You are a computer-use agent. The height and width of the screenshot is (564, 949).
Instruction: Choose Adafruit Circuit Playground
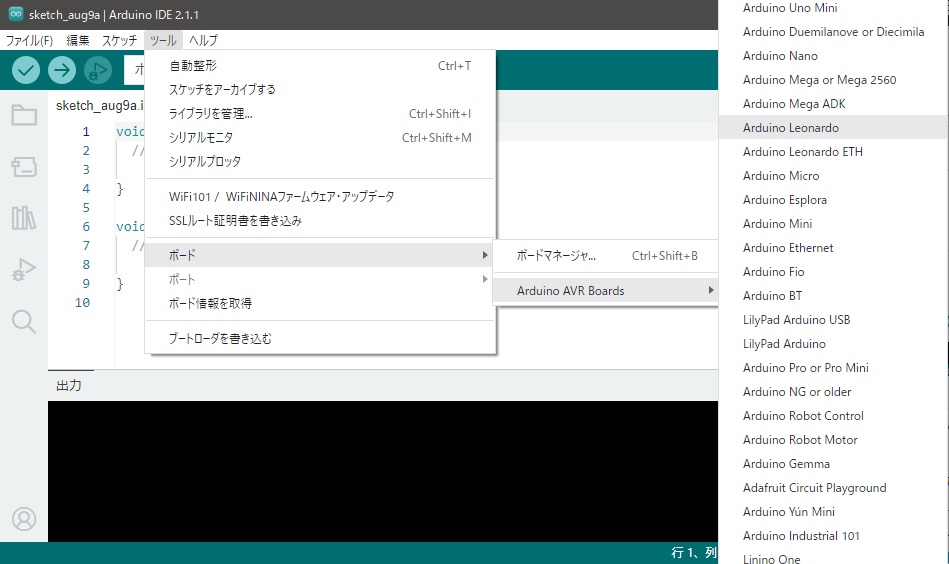click(833, 488)
